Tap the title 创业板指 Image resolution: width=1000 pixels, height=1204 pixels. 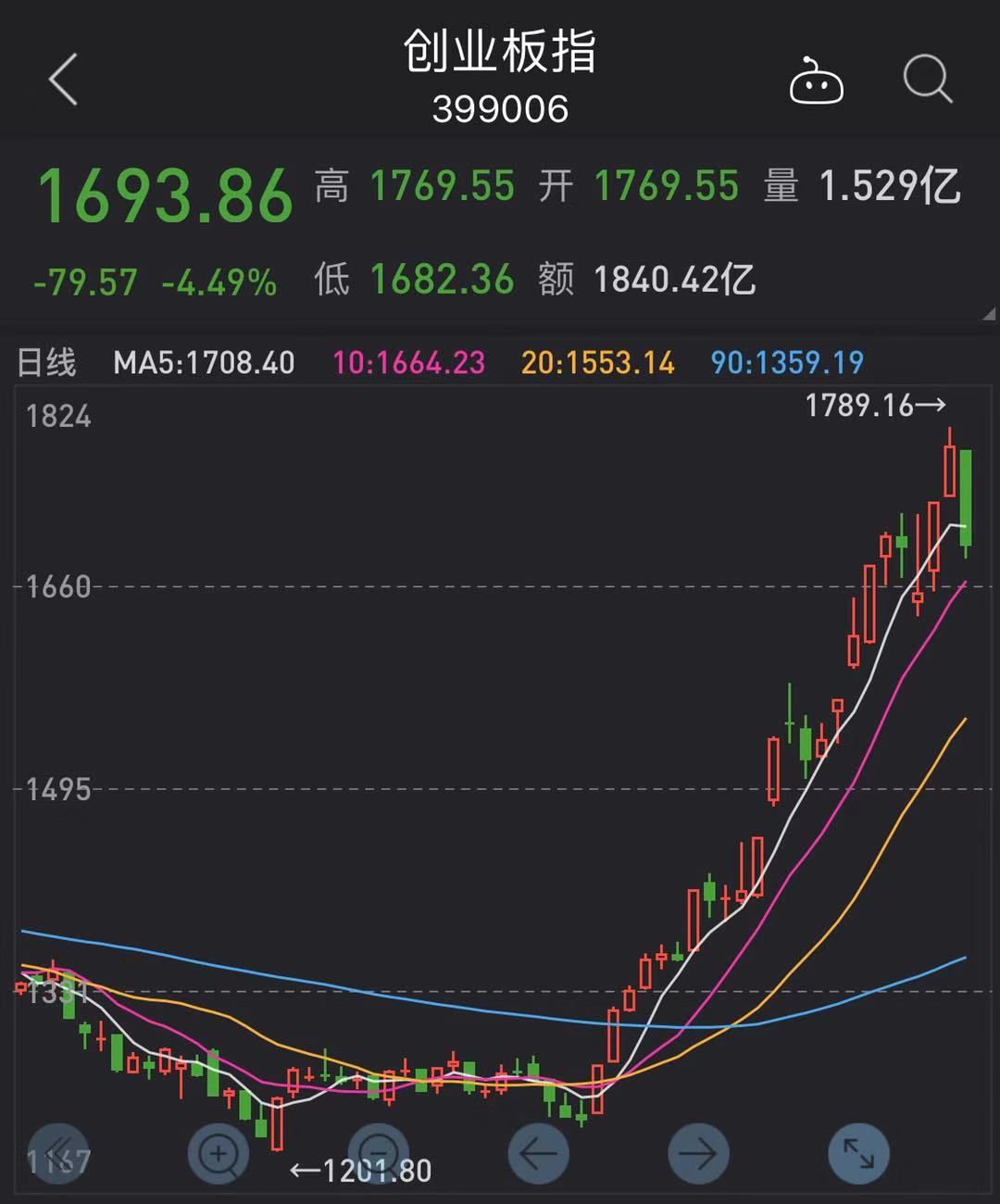tap(500, 52)
